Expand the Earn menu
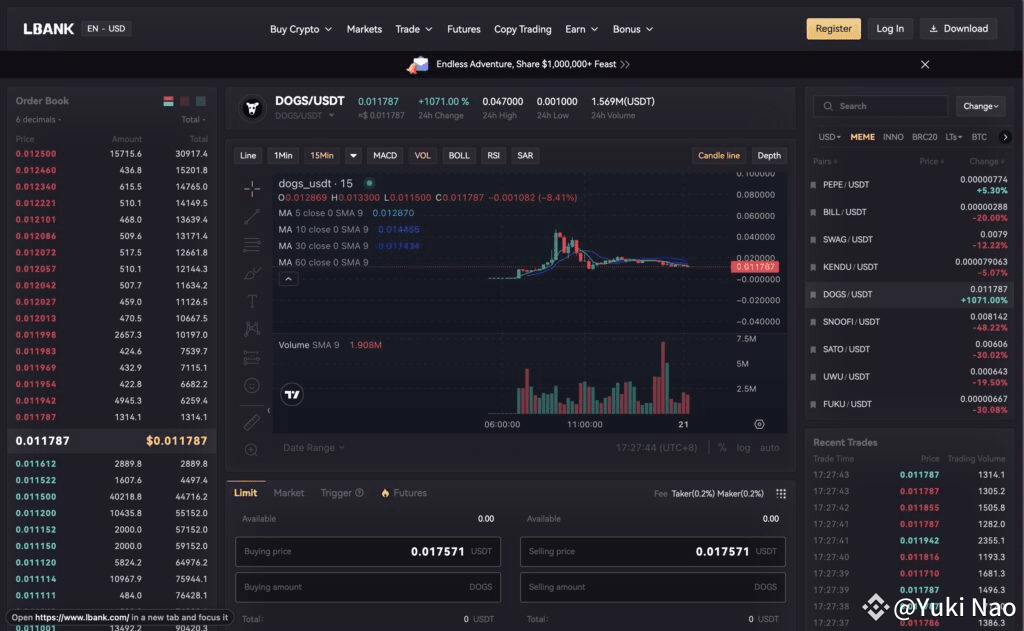 pos(581,29)
